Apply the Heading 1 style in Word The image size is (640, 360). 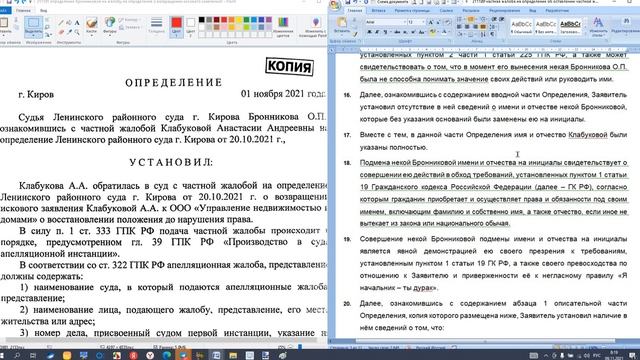point(571,27)
